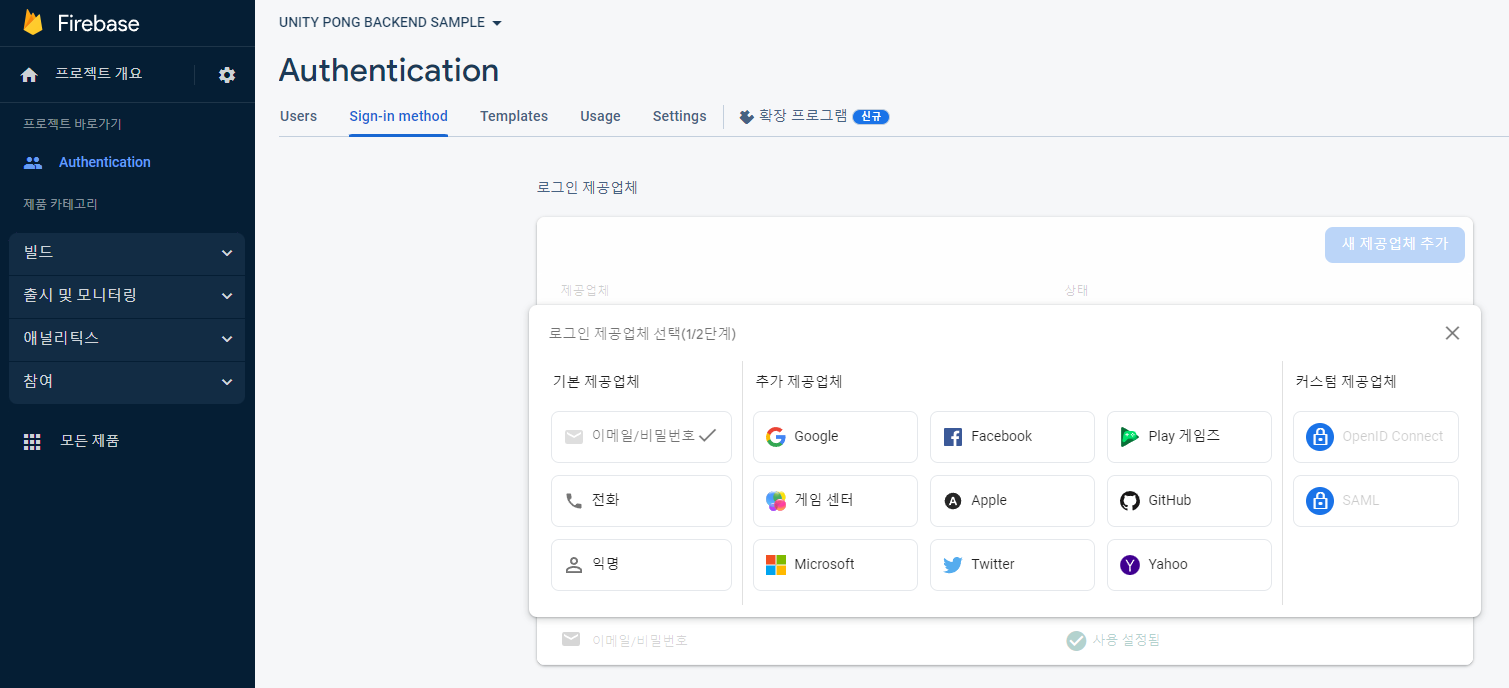Viewport: 1509px width, 688px height.
Task: Click the SAML lock icon
Action: [x=1320, y=501]
